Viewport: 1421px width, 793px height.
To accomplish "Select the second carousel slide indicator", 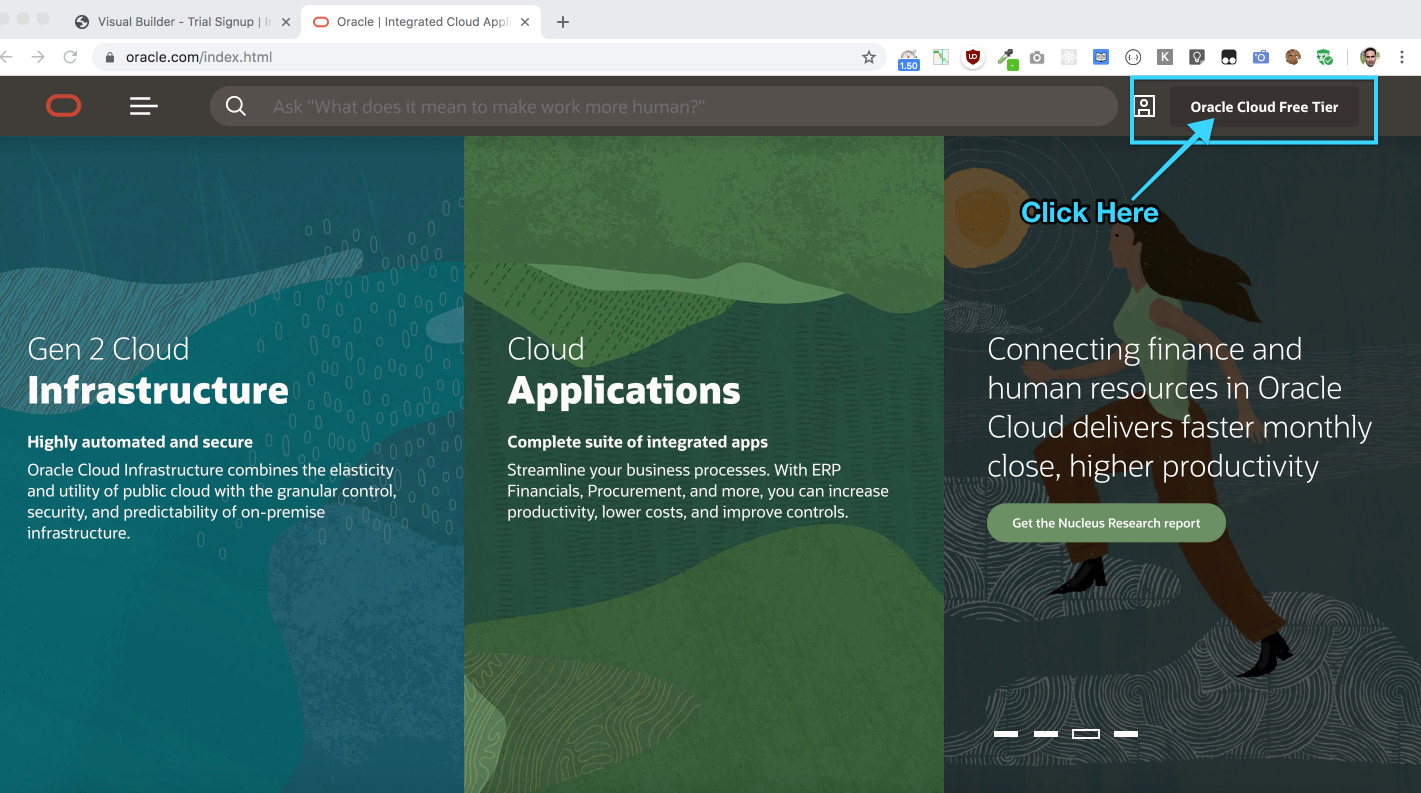I will click(1046, 734).
